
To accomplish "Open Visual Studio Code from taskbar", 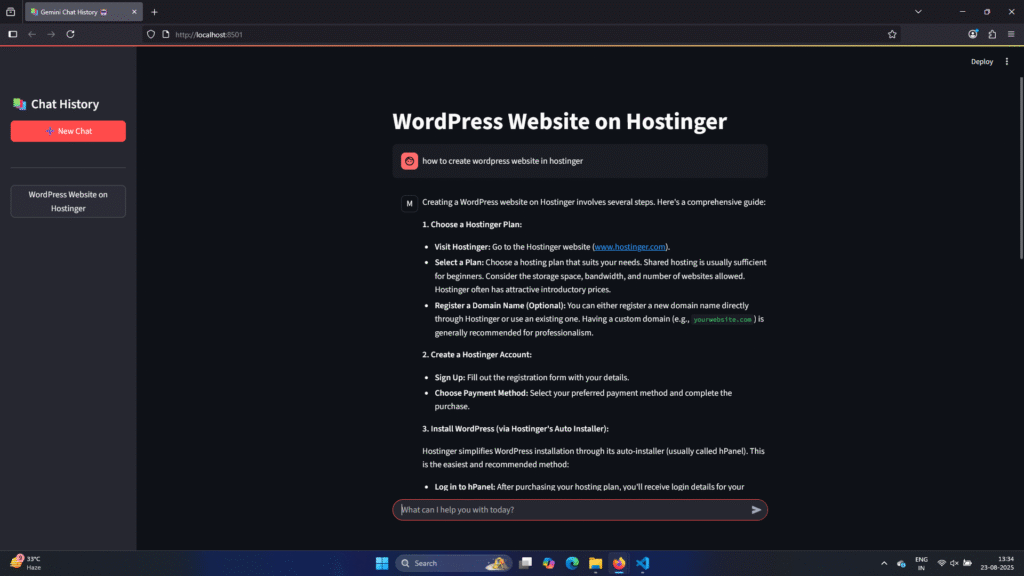I will [x=643, y=563].
